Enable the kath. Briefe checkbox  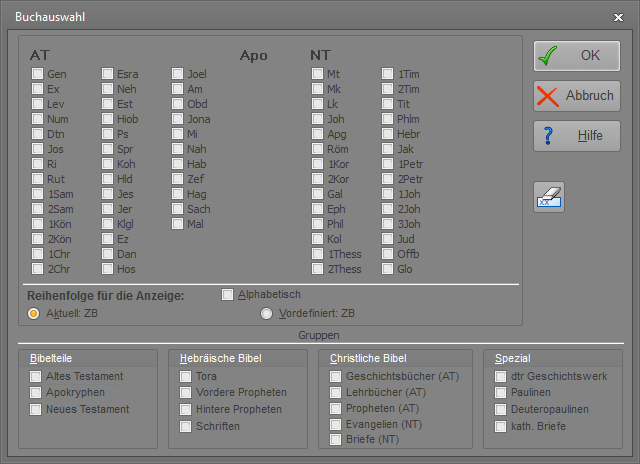coord(501,427)
